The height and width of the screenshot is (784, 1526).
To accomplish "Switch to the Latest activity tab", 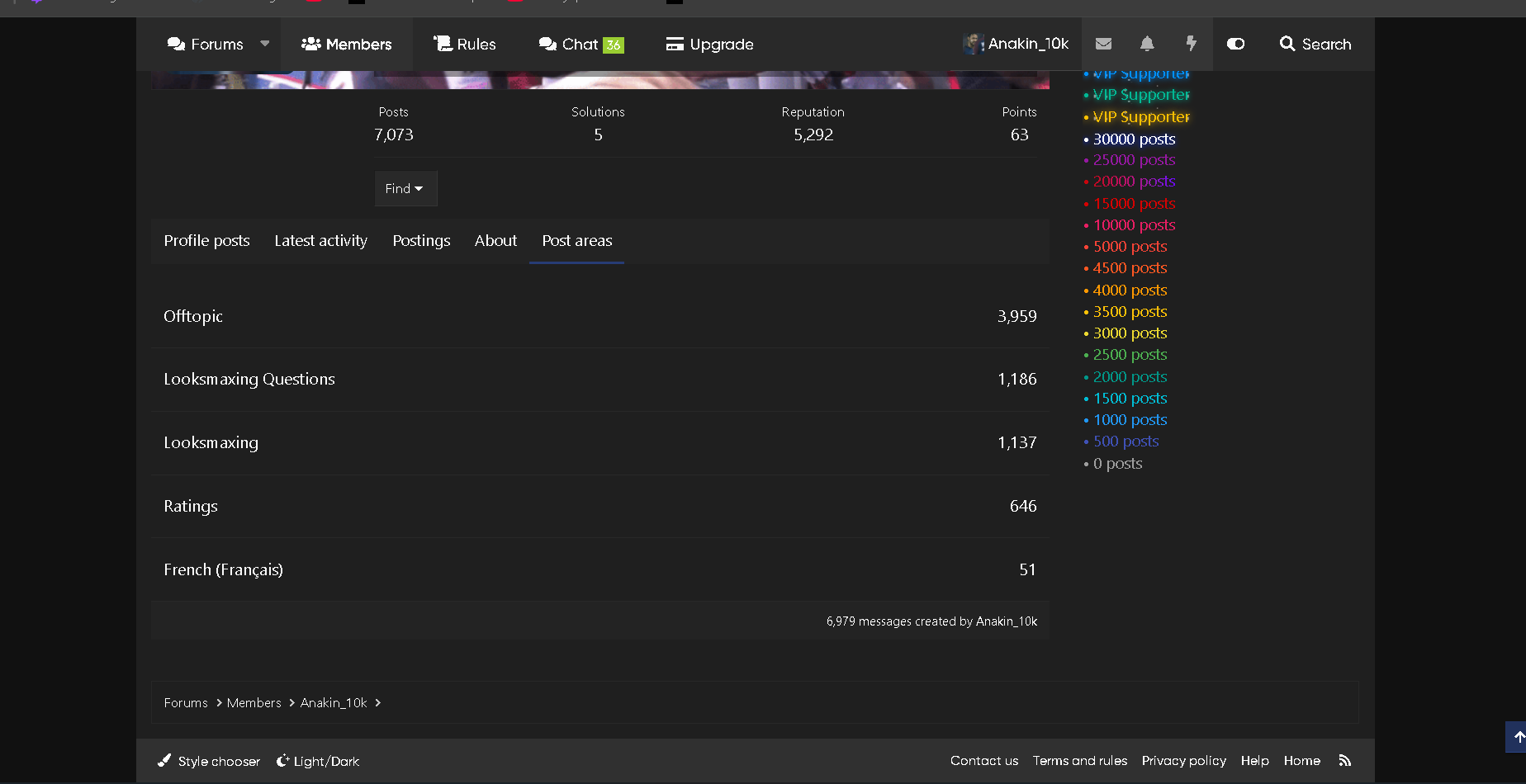I will pos(320,240).
